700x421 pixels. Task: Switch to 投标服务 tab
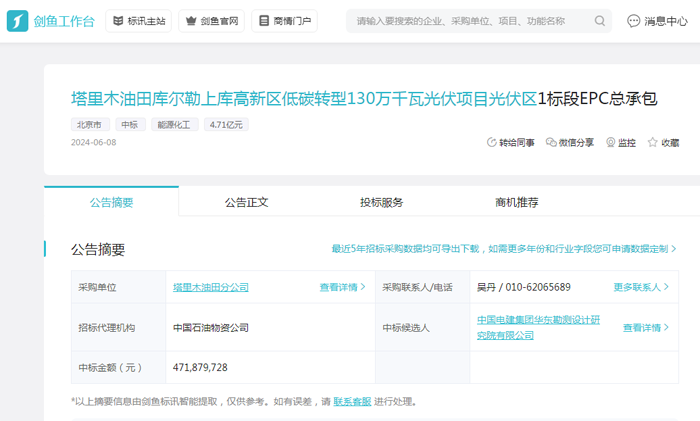[x=382, y=202]
